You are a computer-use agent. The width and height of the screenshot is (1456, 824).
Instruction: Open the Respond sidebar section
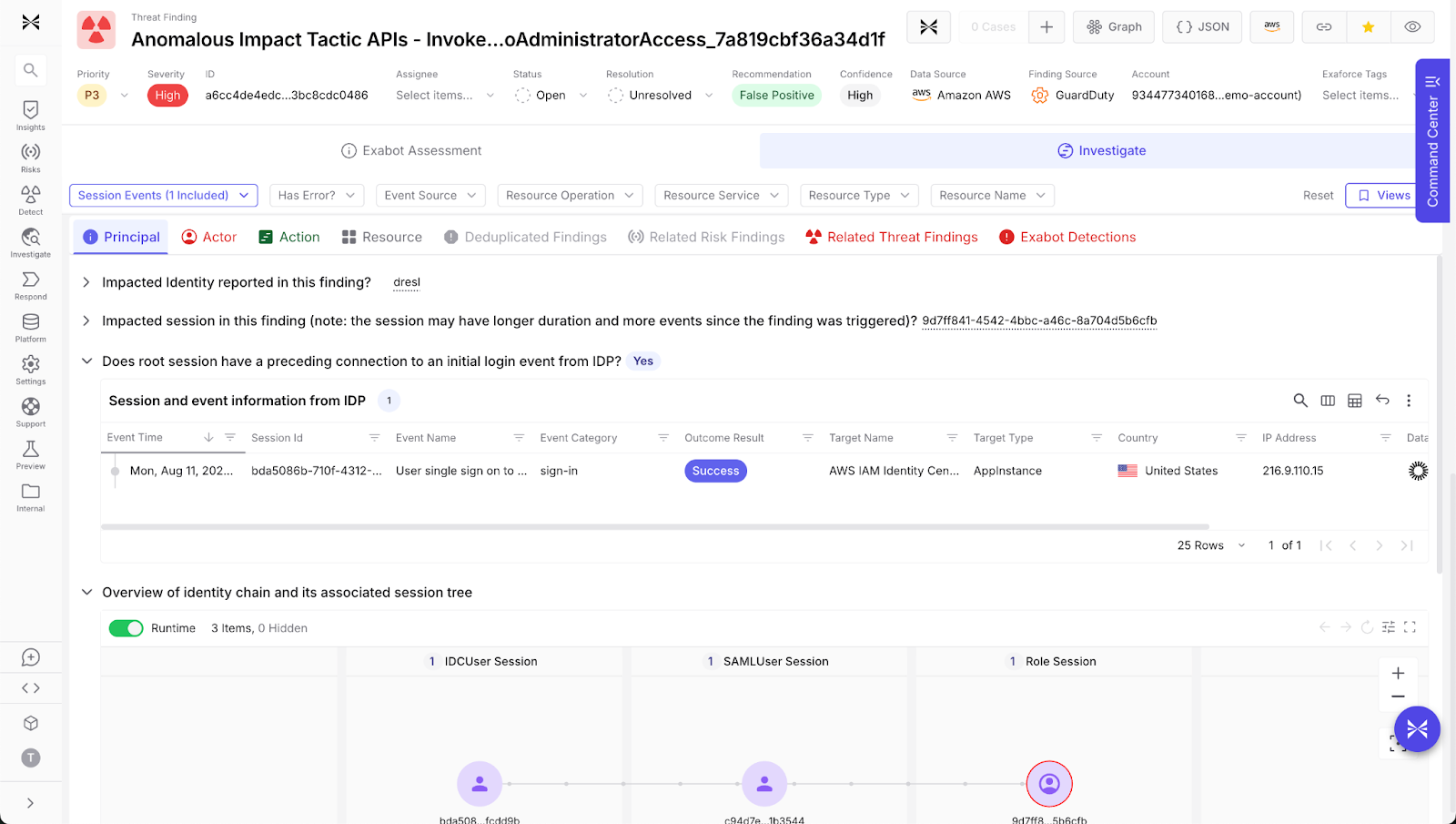coord(30,284)
